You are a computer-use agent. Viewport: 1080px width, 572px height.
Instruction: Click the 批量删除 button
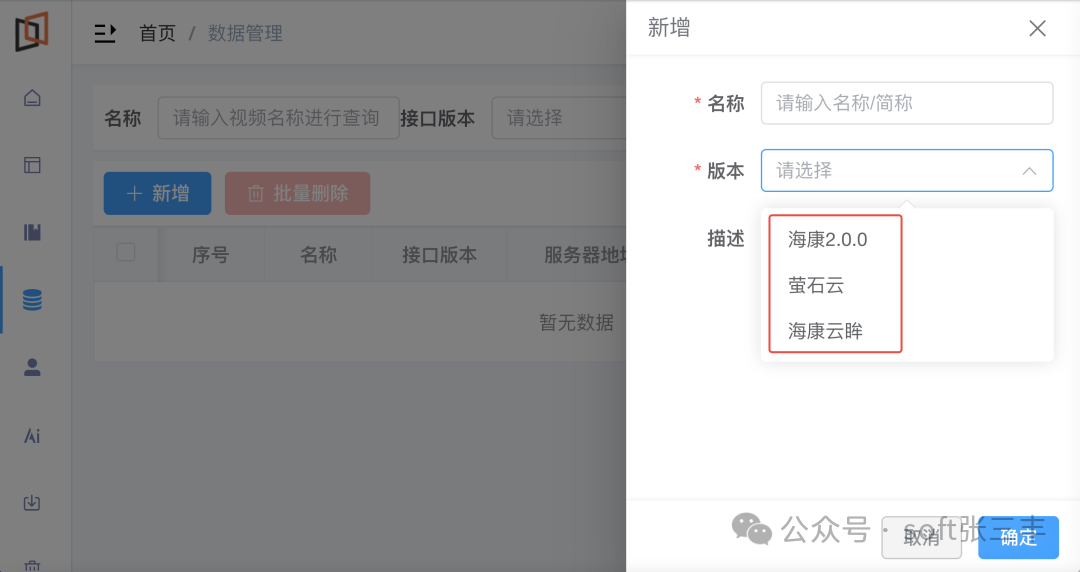[x=297, y=193]
